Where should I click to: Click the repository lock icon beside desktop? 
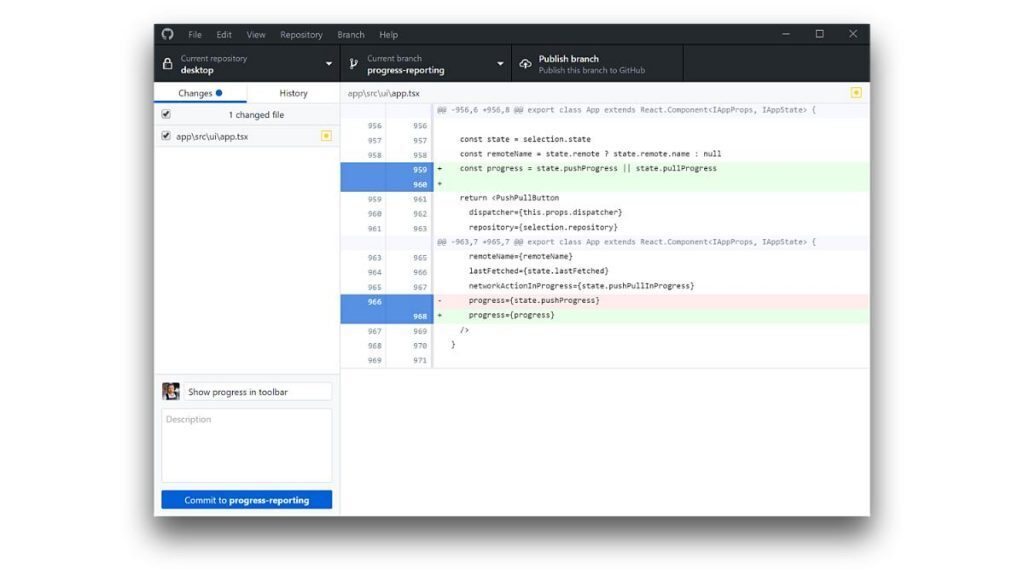(x=166, y=62)
